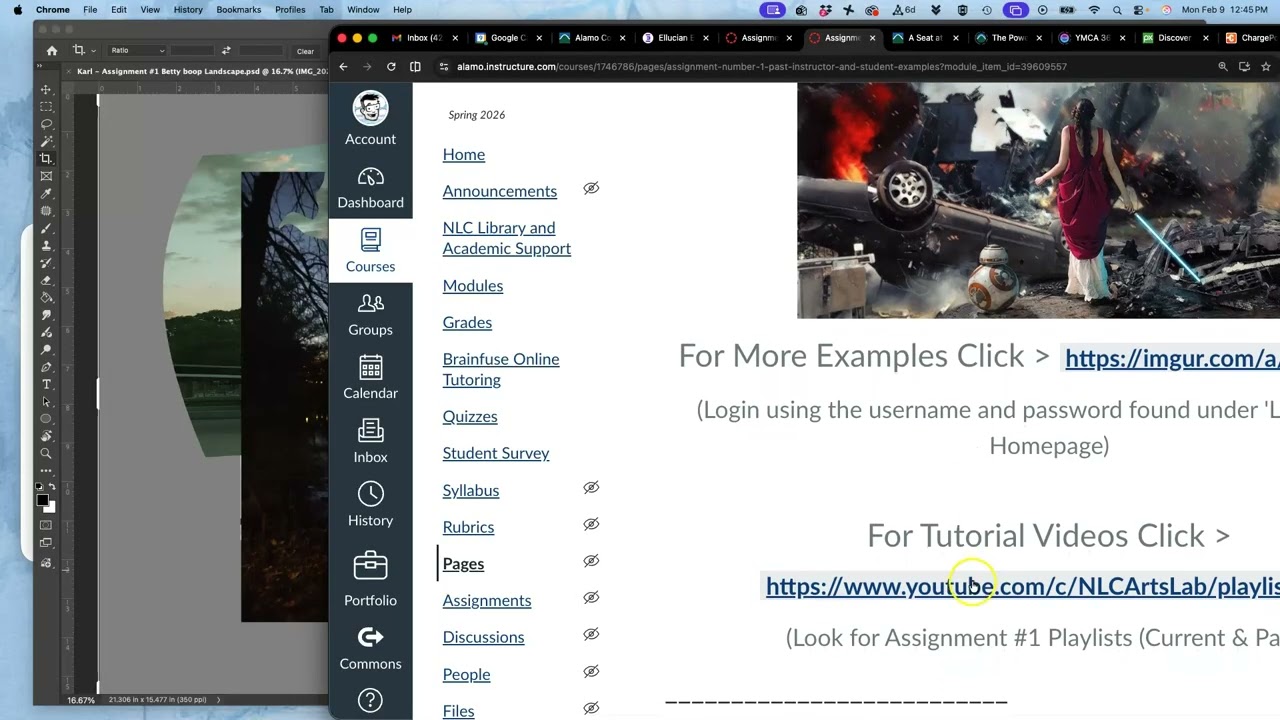Select the Paint Bucket tool in Photoshop
Viewport: 1280px width, 720px height.
click(46, 296)
